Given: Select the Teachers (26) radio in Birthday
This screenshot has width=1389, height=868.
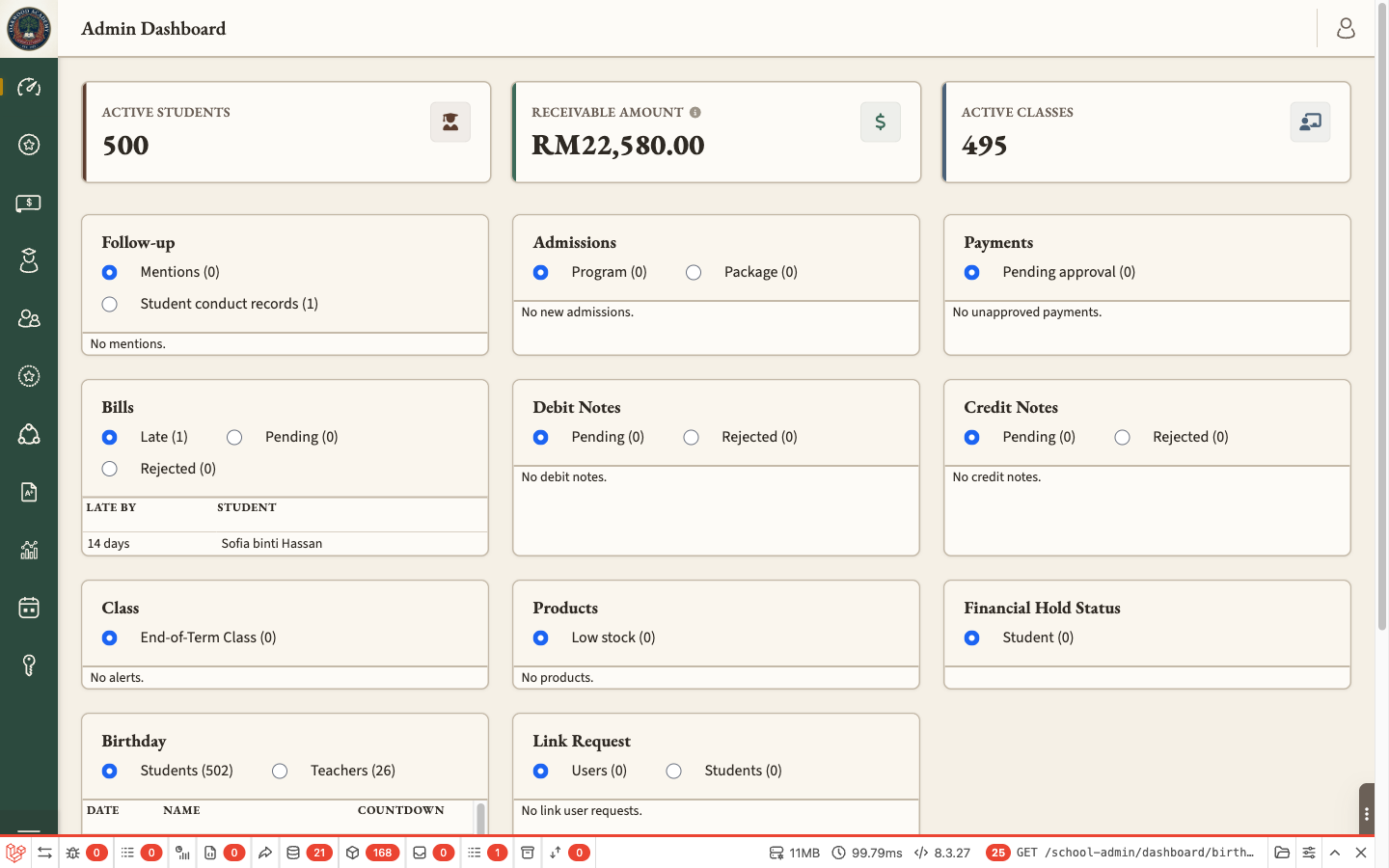Looking at the screenshot, I should tap(280, 772).
